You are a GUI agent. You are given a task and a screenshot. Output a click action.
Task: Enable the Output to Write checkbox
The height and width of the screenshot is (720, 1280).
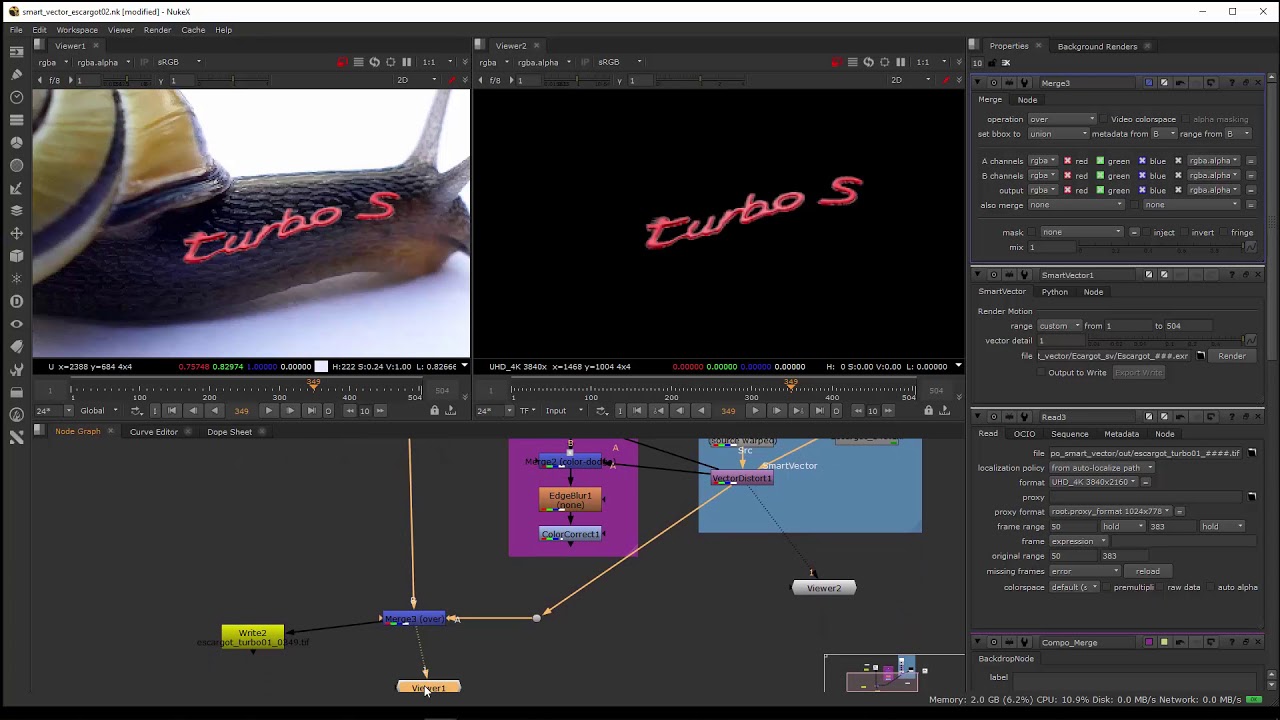[1040, 373]
